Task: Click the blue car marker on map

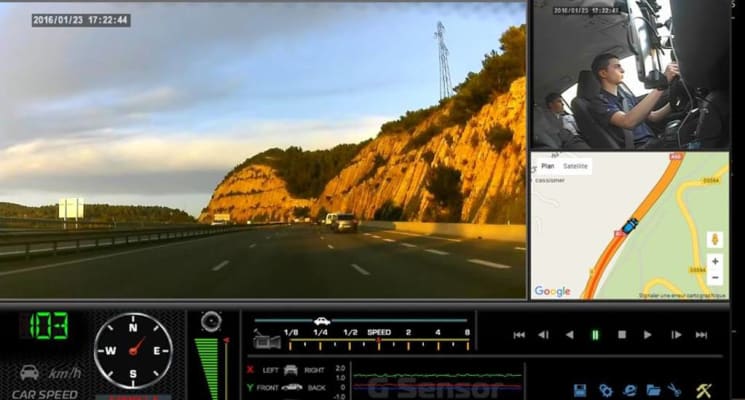Action: tap(630, 226)
